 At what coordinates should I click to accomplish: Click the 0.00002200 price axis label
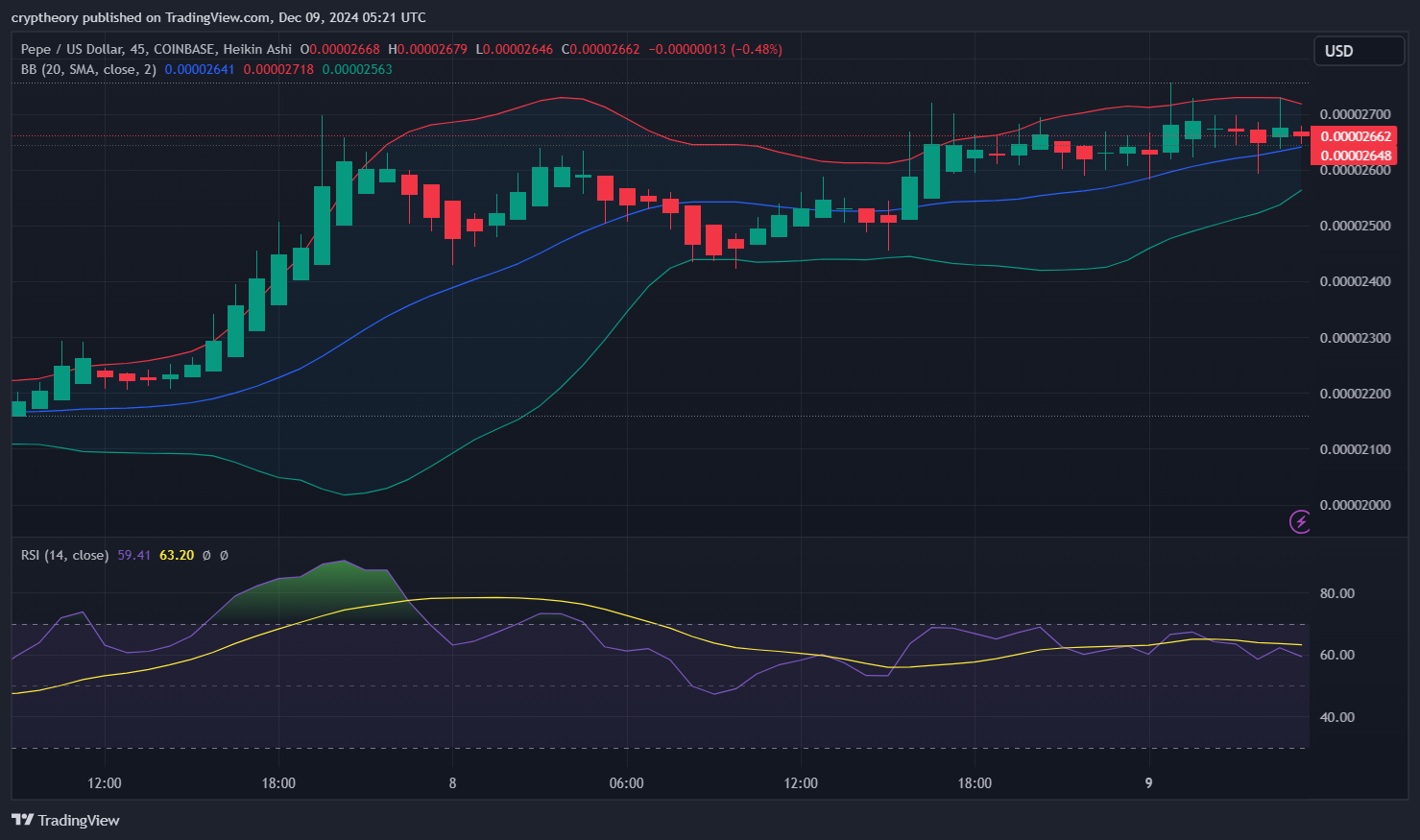(x=1355, y=394)
